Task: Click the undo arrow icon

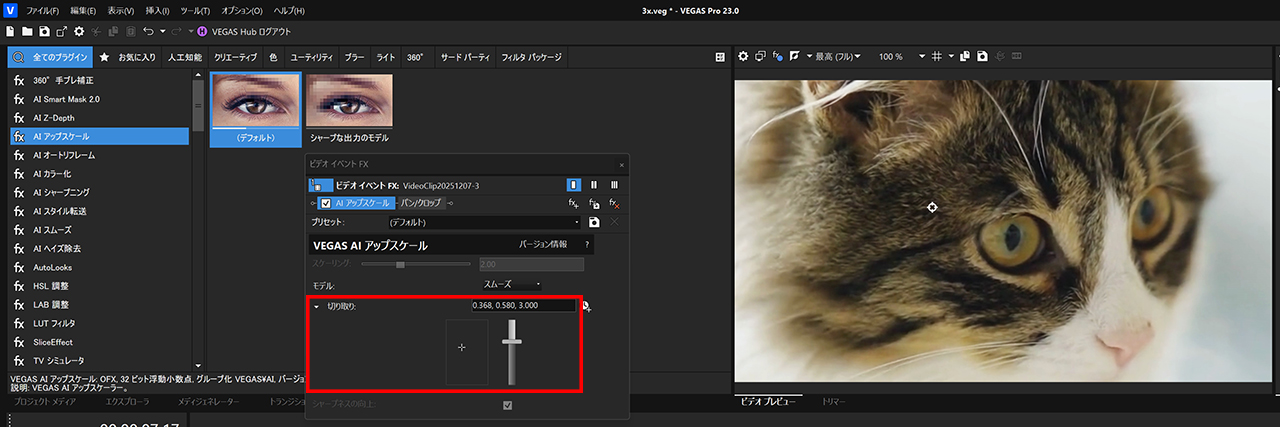Action: tap(148, 32)
